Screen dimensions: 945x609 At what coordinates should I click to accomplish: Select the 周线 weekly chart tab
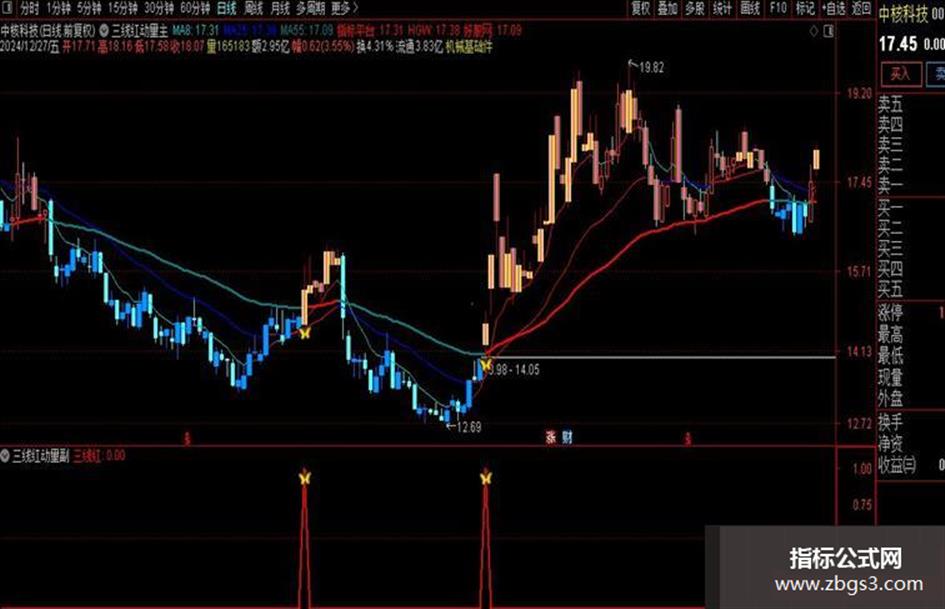point(254,8)
